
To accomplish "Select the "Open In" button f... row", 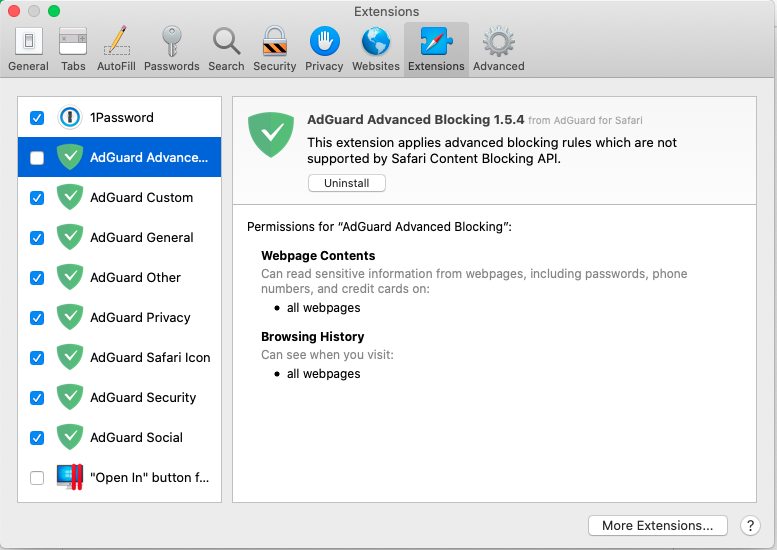I will tap(119, 478).
